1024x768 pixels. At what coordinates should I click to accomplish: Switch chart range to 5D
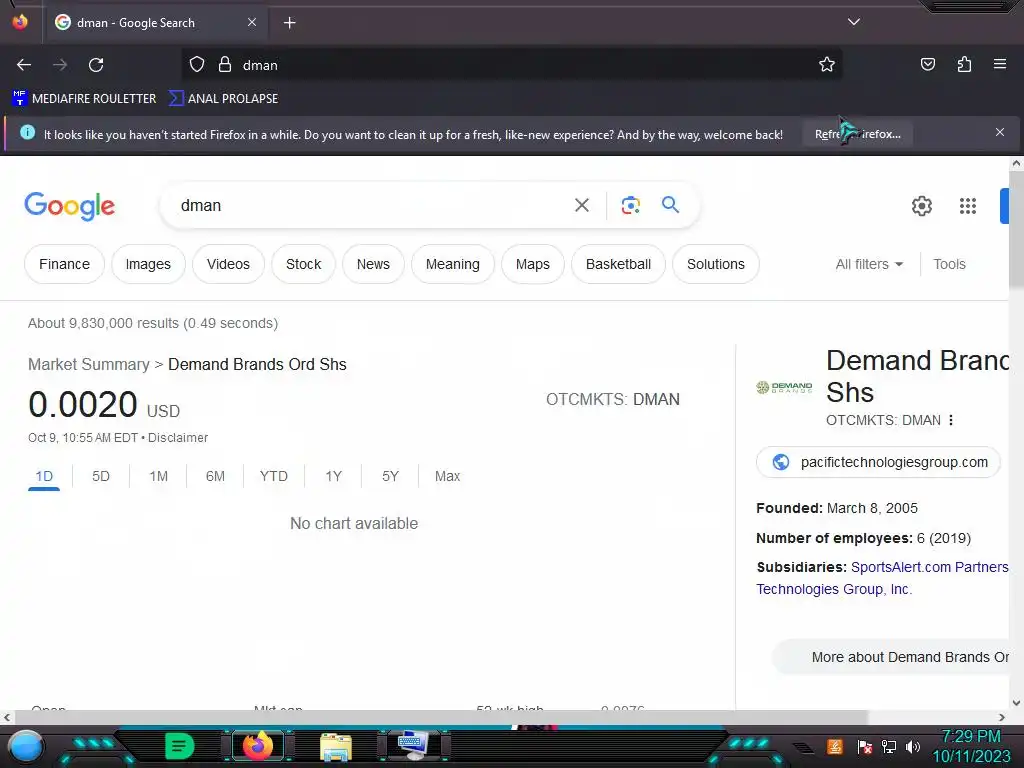[x=101, y=476]
